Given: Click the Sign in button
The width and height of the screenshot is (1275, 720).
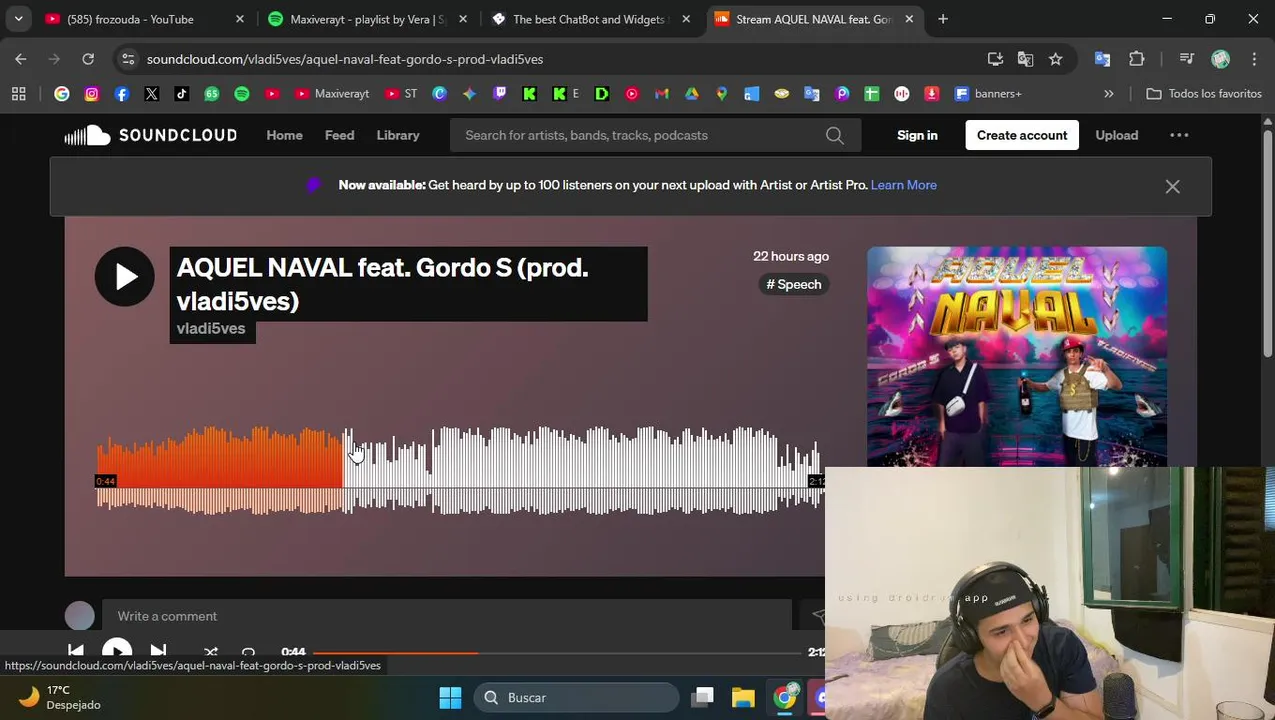Looking at the screenshot, I should 917,135.
